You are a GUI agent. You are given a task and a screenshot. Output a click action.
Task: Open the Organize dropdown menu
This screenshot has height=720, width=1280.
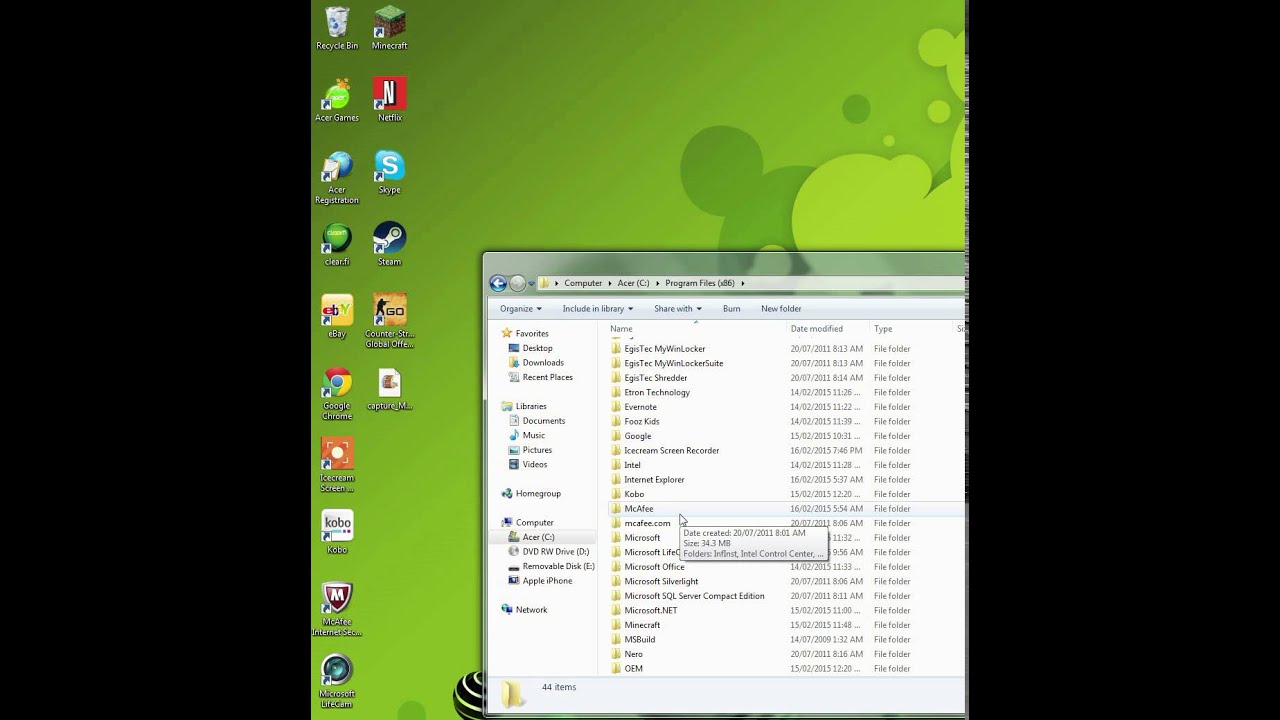pyautogui.click(x=521, y=309)
